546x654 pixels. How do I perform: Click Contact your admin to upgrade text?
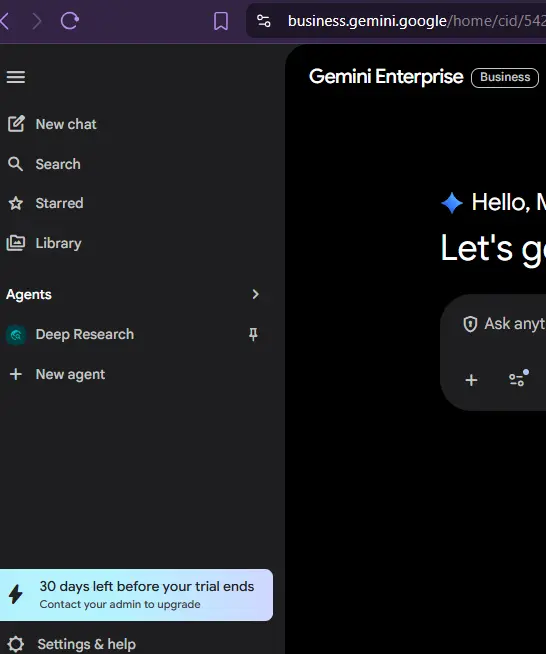(x=120, y=604)
